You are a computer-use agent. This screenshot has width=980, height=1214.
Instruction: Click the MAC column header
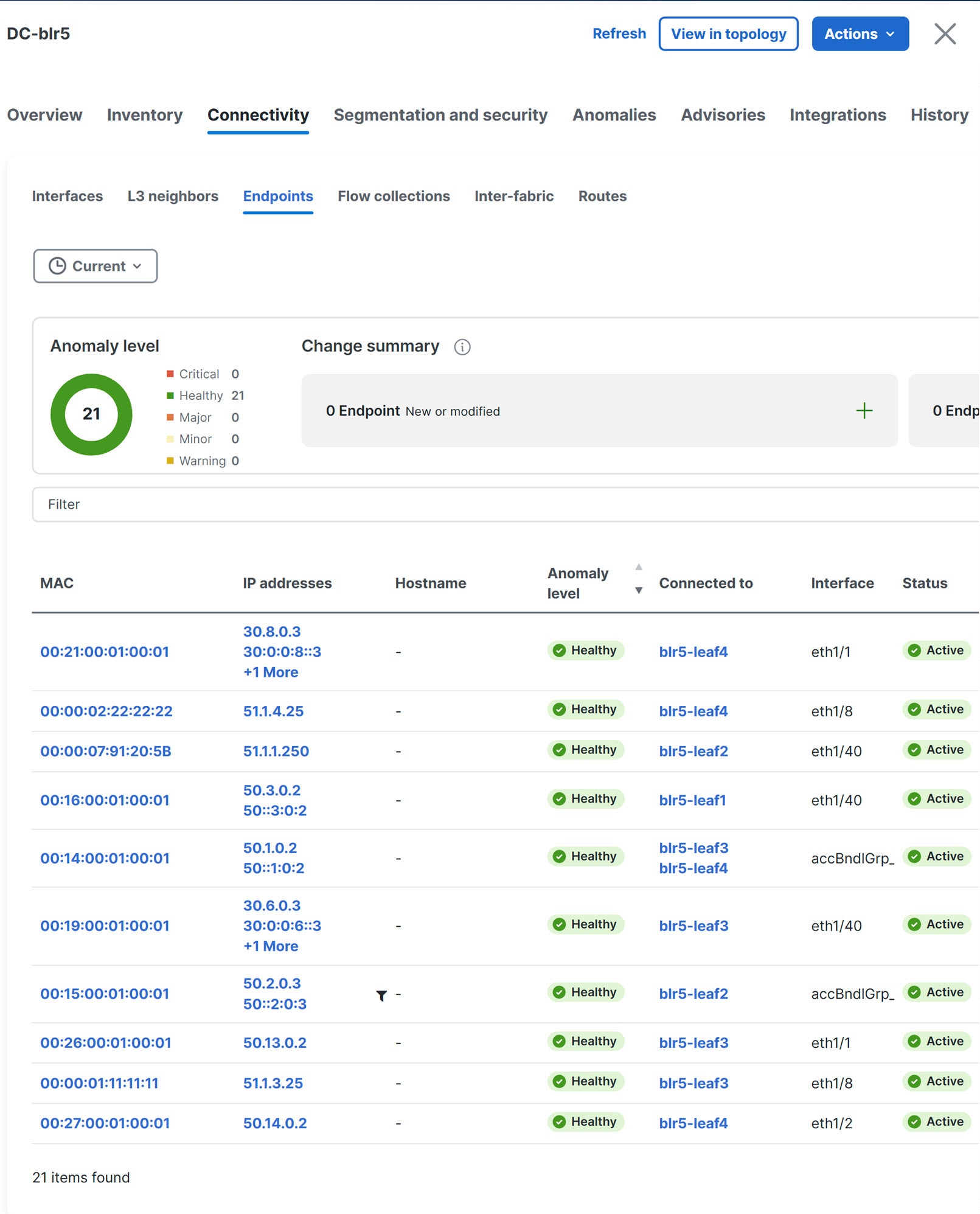point(57,583)
